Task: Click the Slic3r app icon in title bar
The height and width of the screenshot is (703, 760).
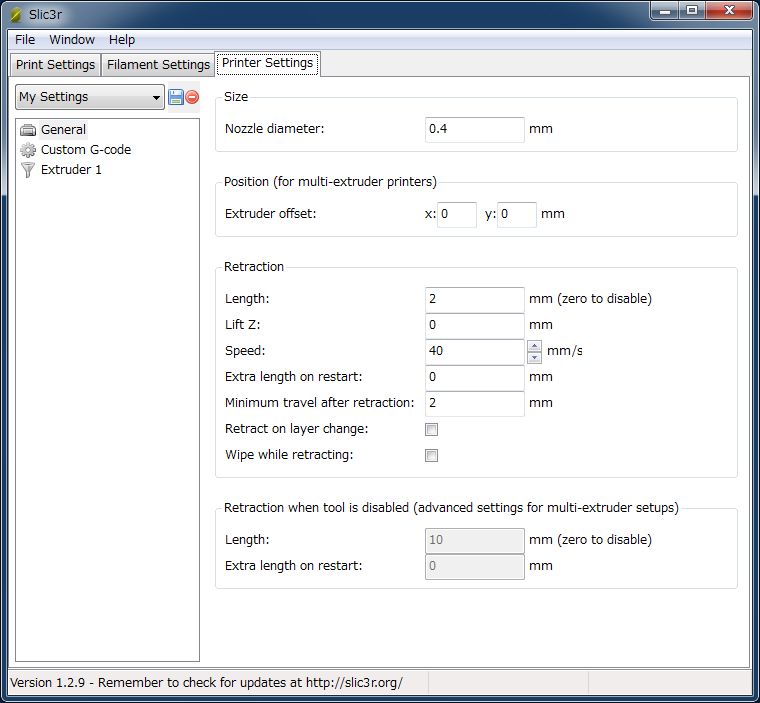Action: point(16,15)
